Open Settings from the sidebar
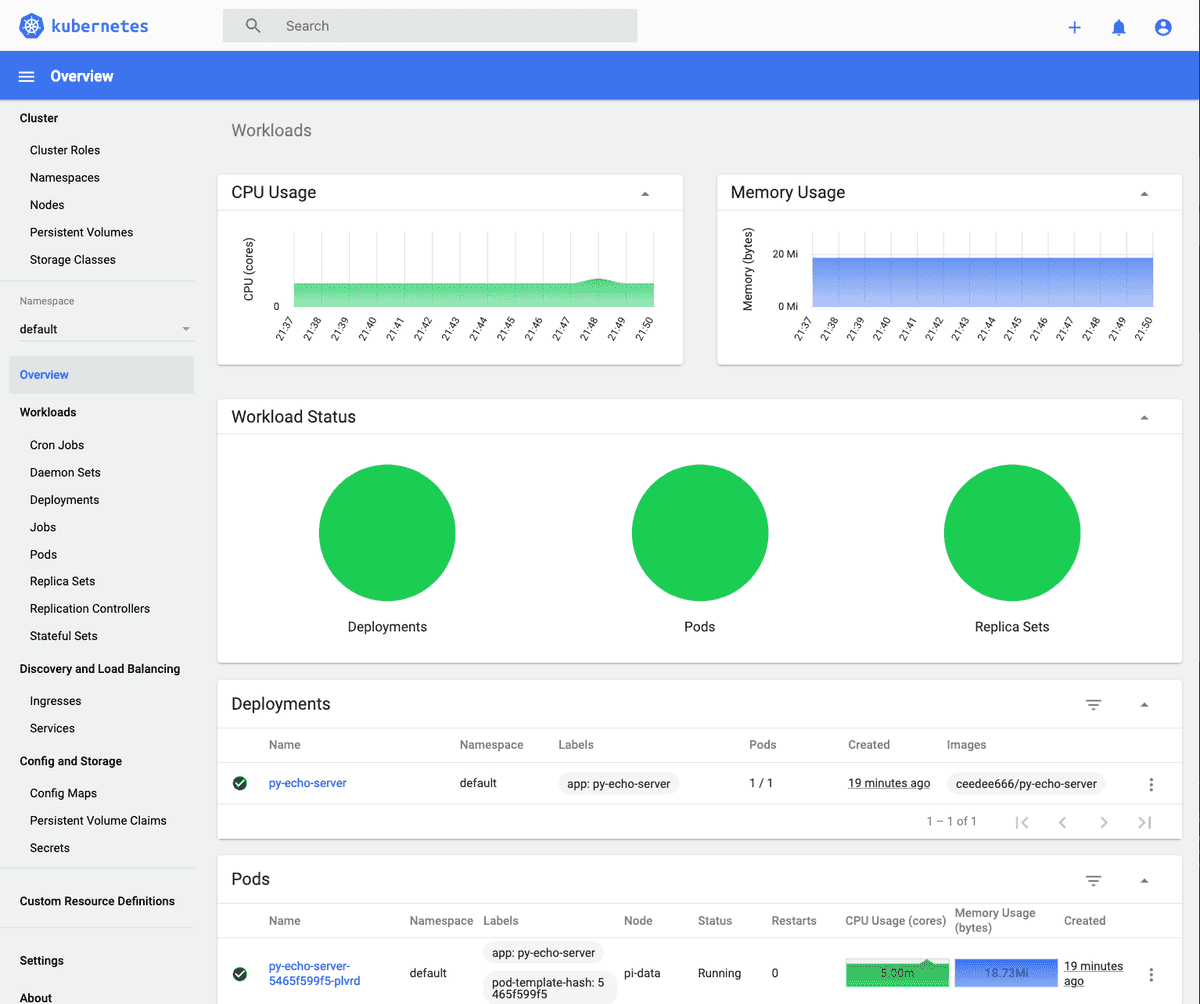The height and width of the screenshot is (1004, 1200). [x=41, y=960]
